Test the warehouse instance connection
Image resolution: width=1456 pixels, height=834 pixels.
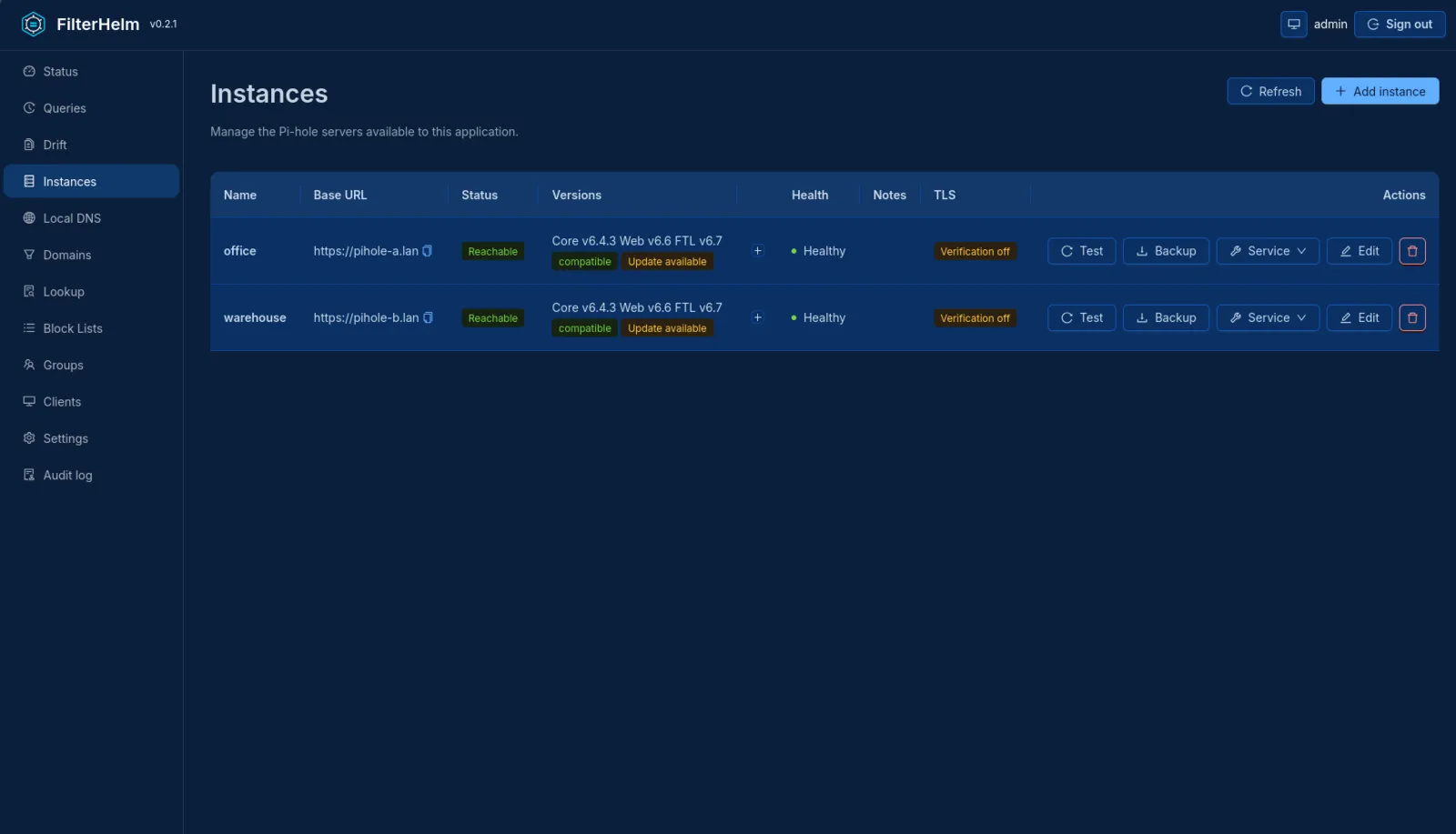click(x=1082, y=317)
